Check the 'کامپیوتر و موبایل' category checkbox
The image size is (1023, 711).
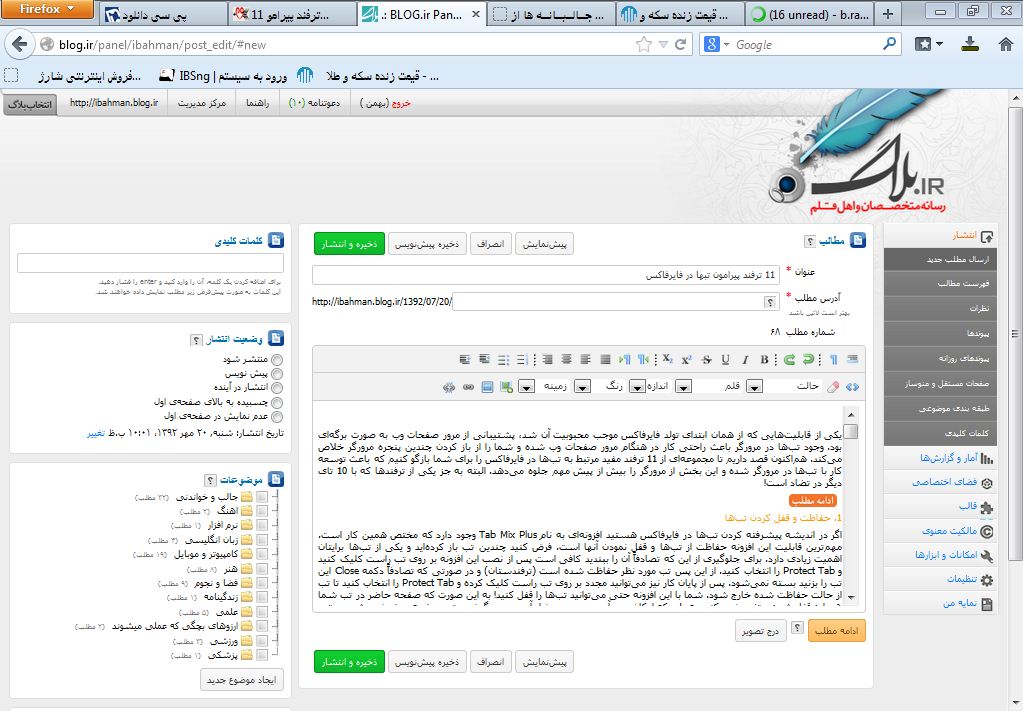tap(261, 553)
